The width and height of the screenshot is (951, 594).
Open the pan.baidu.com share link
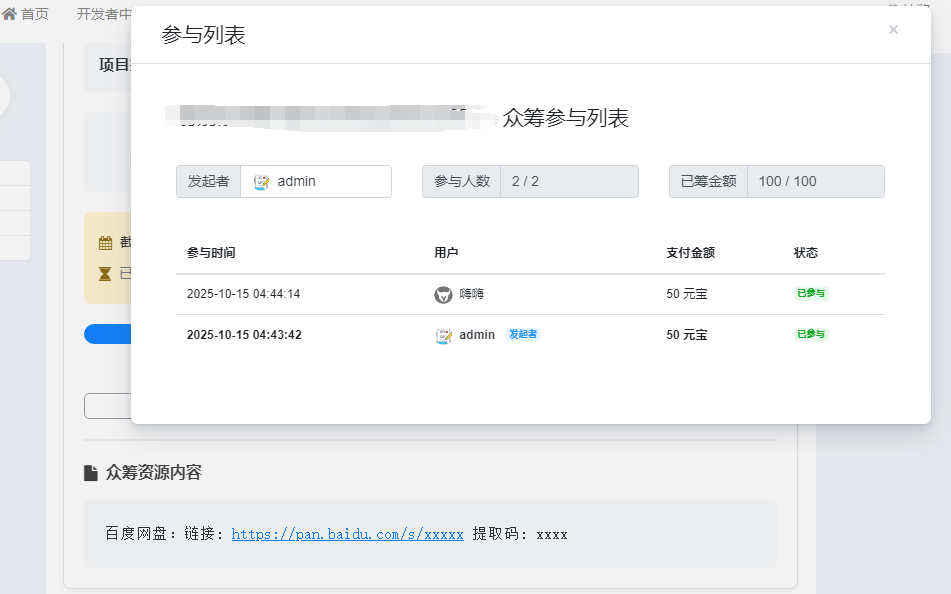(x=347, y=535)
